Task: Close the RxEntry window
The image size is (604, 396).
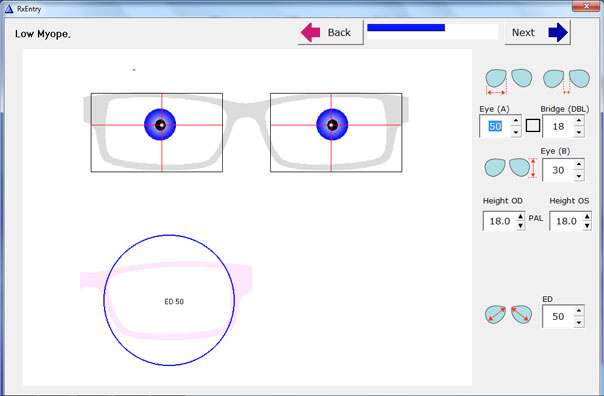Action: coord(586,6)
